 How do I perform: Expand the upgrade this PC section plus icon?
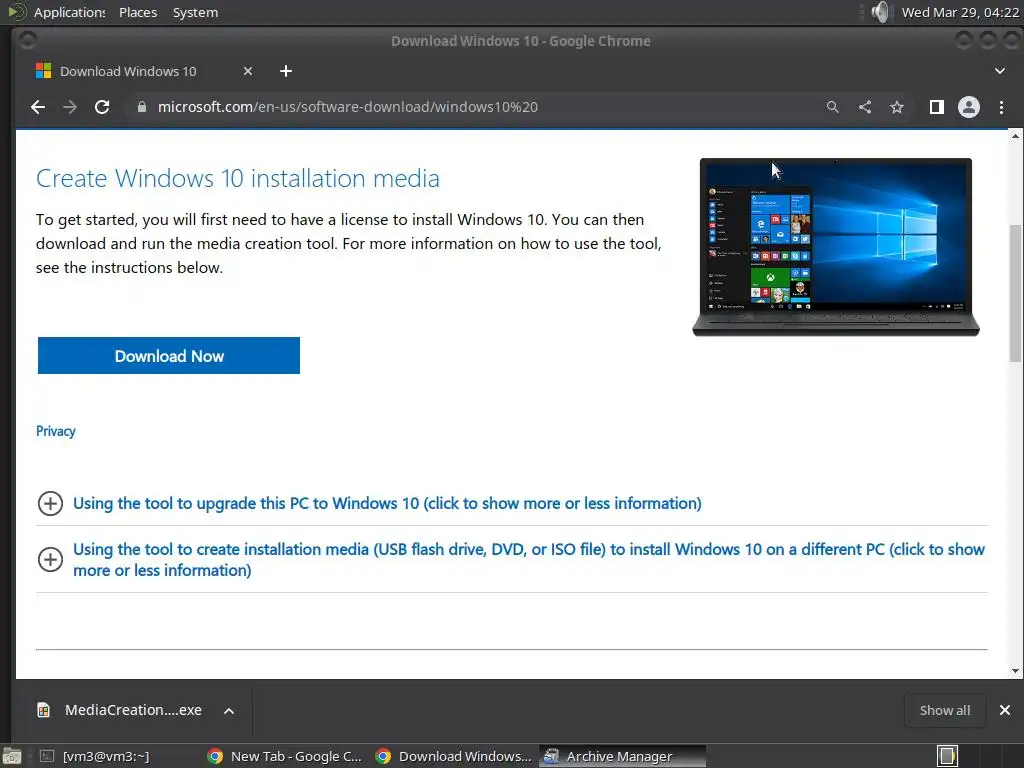50,504
